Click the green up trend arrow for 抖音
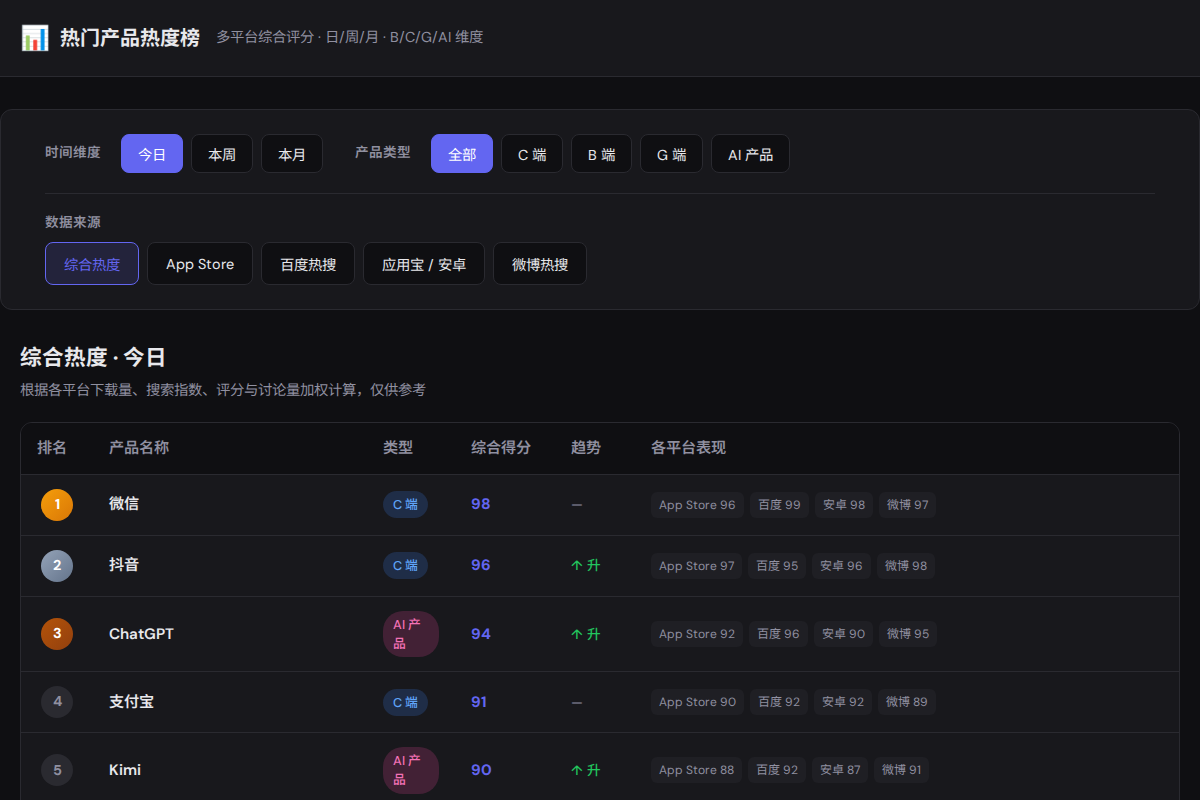Screen dimensions: 1200x800 585,565
